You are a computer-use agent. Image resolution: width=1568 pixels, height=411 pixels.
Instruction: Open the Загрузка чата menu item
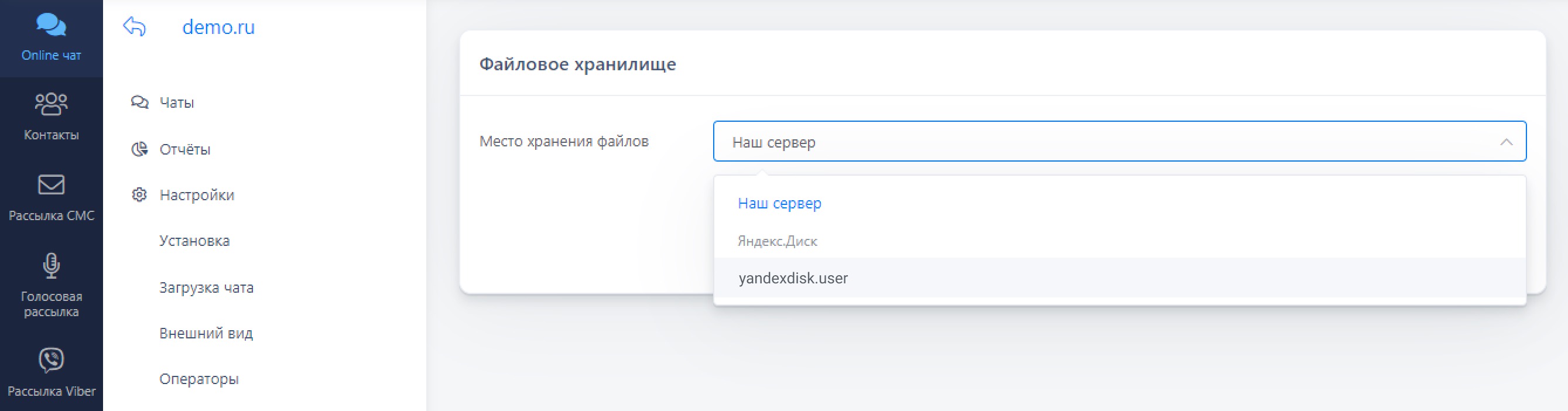tap(206, 287)
